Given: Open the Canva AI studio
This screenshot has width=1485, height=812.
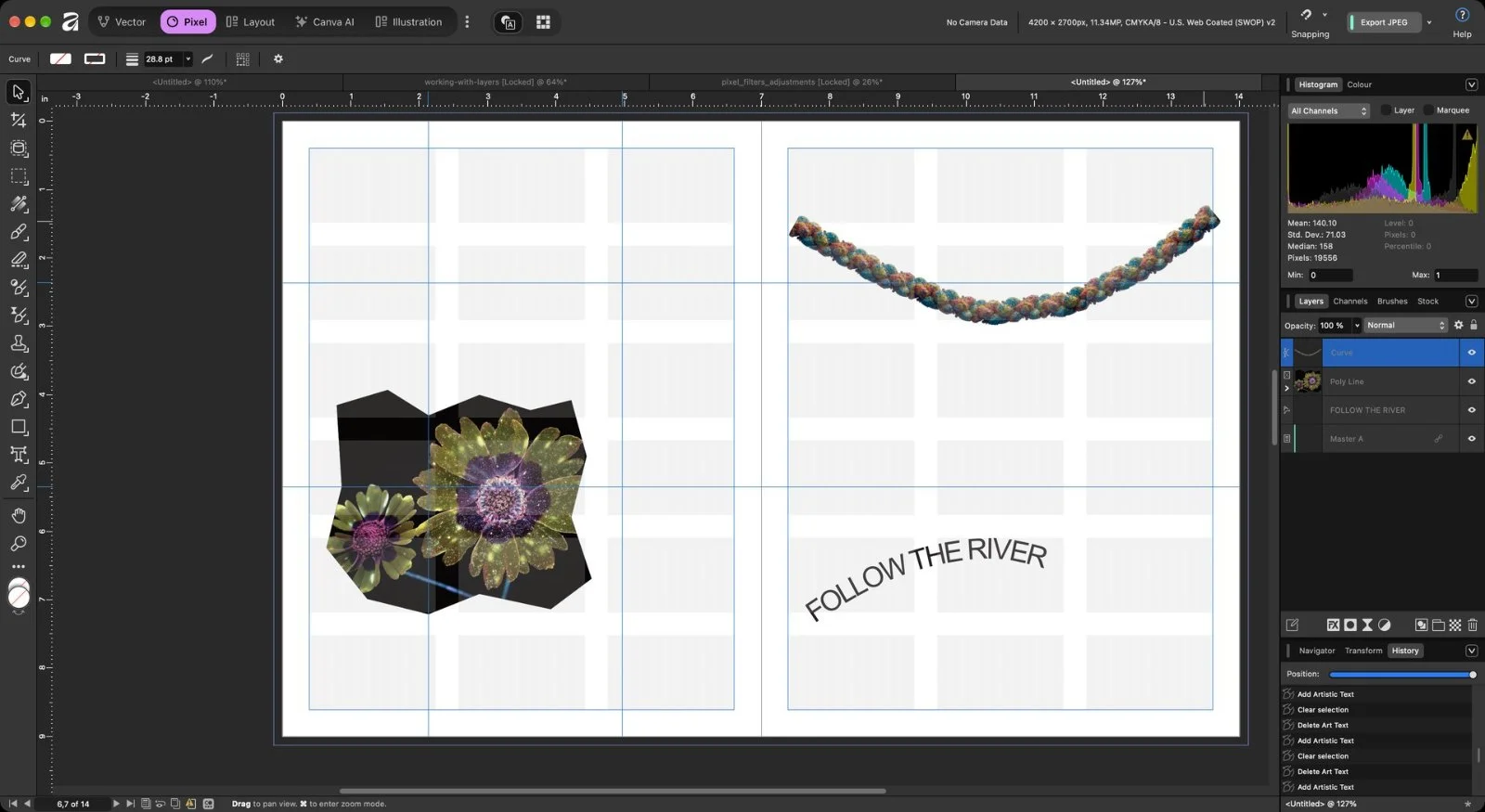Looking at the screenshot, I should coord(325,22).
